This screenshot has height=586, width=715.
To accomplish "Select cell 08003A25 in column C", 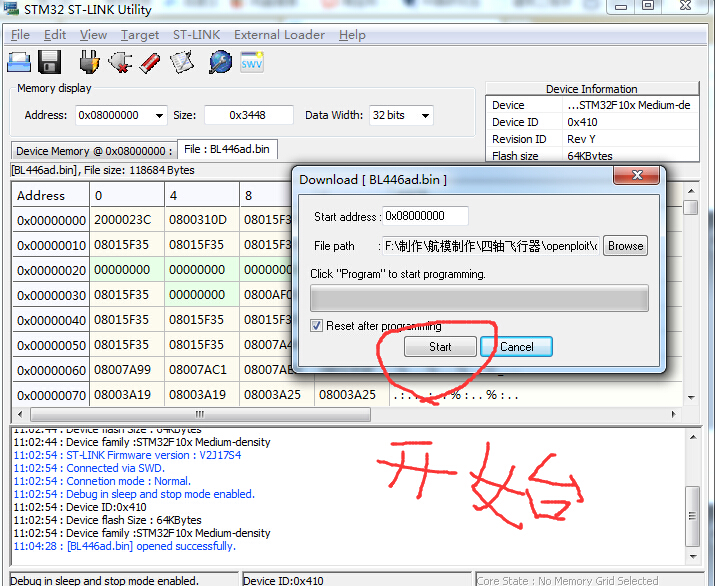I will tap(351, 394).
